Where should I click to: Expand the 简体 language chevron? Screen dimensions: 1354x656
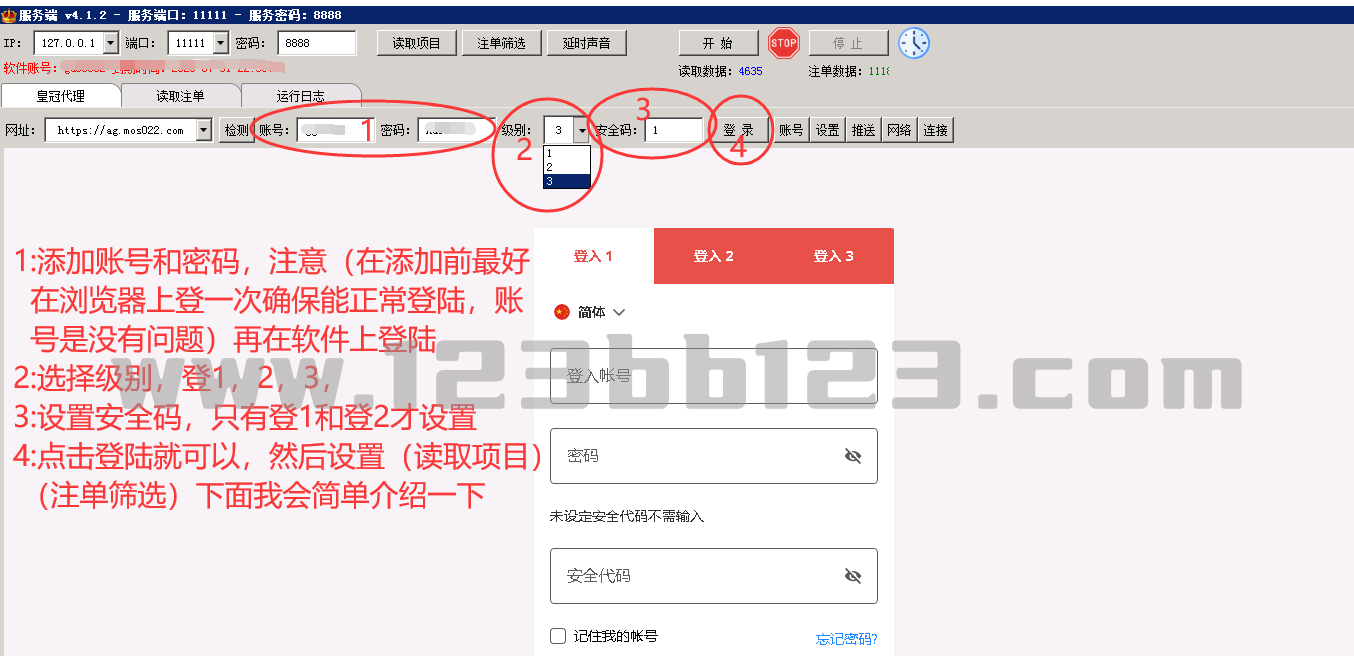(619, 312)
